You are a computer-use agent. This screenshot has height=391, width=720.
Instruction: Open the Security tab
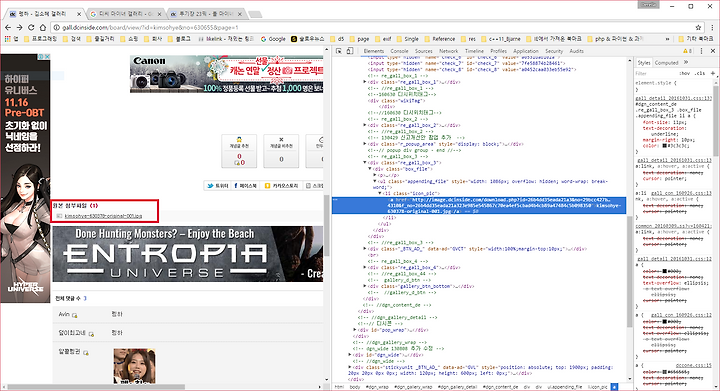click(x=554, y=51)
